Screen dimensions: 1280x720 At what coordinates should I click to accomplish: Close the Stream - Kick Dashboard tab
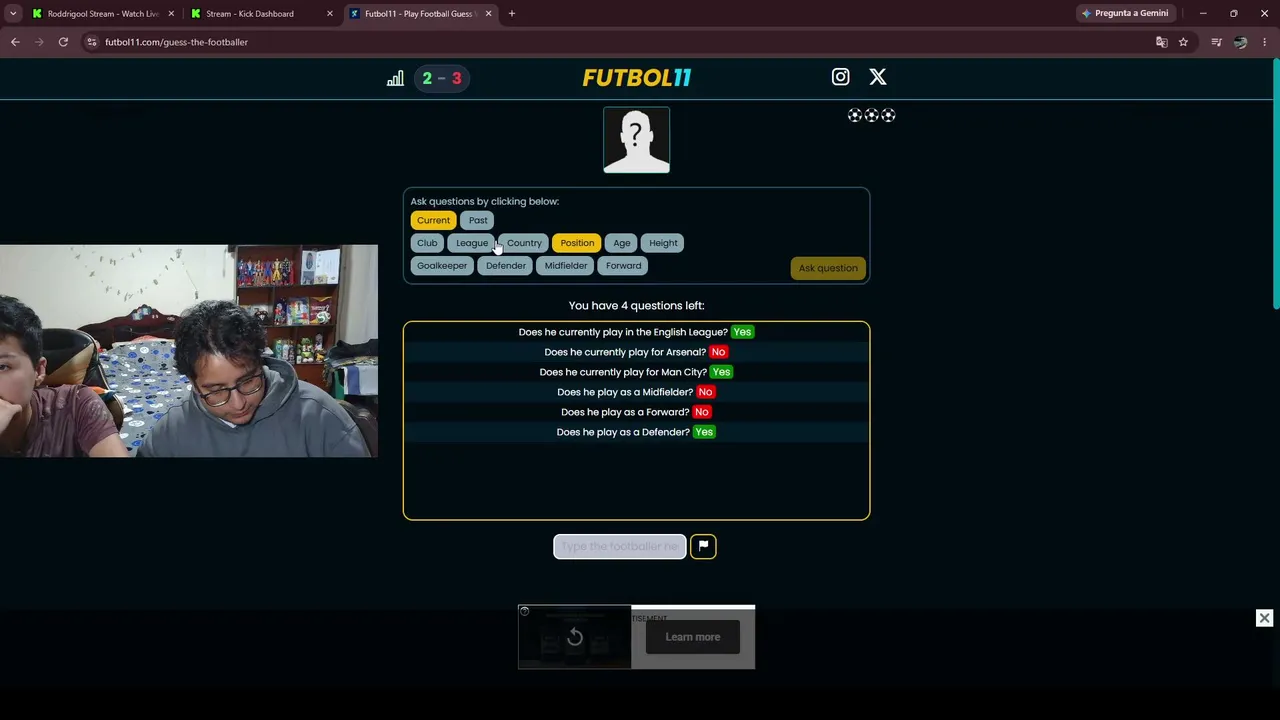[329, 14]
